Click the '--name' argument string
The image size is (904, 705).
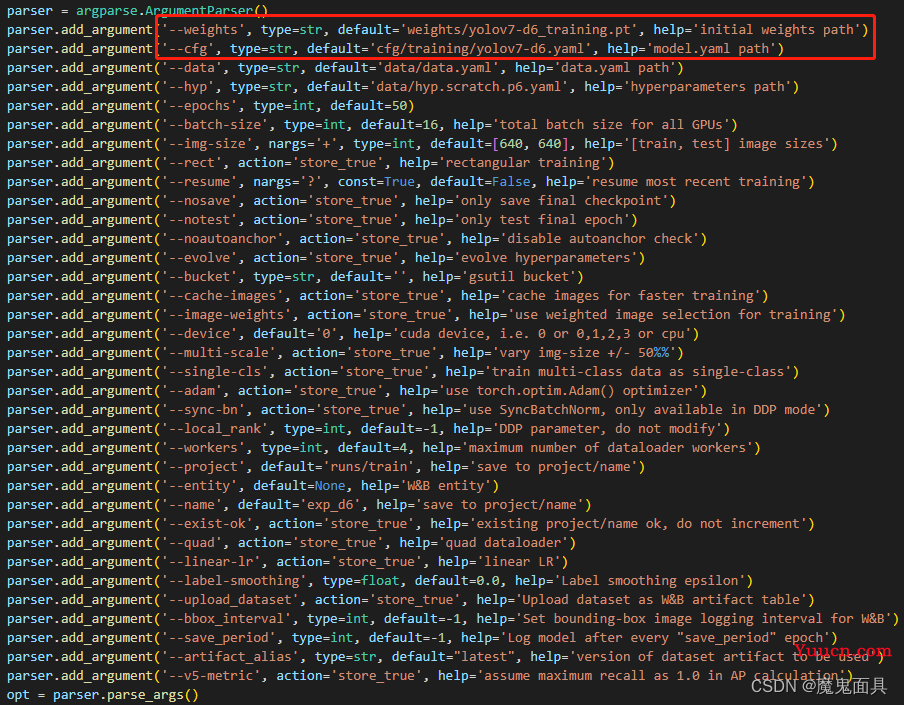click(191, 506)
